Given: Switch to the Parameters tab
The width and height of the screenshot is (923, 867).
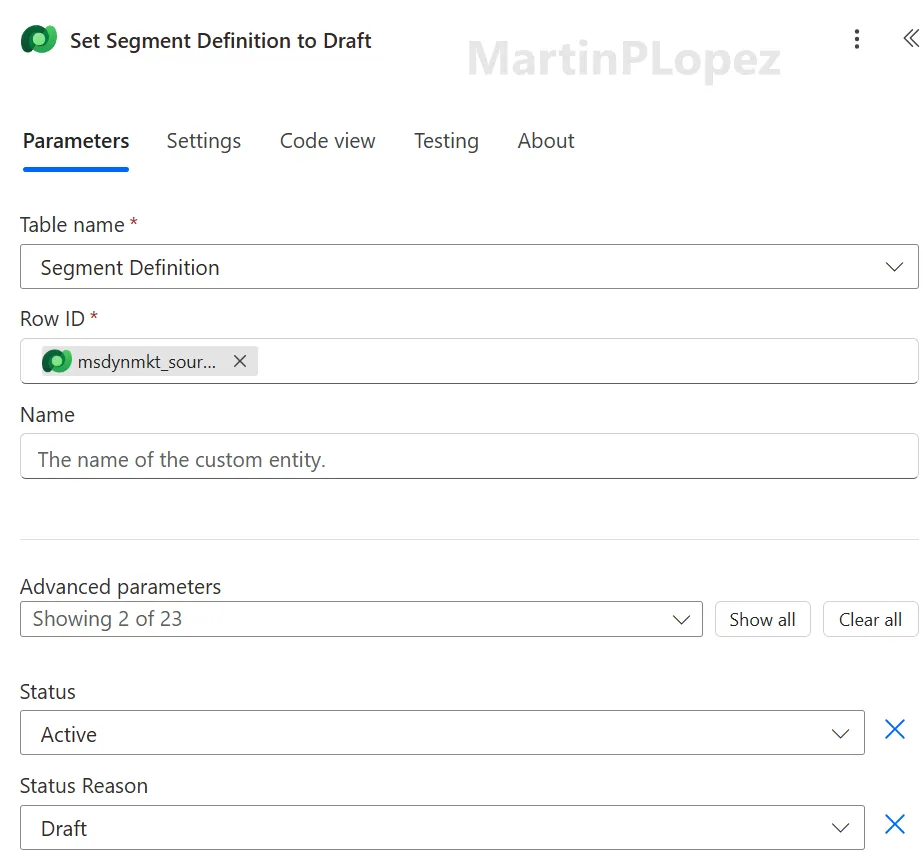Looking at the screenshot, I should (76, 141).
